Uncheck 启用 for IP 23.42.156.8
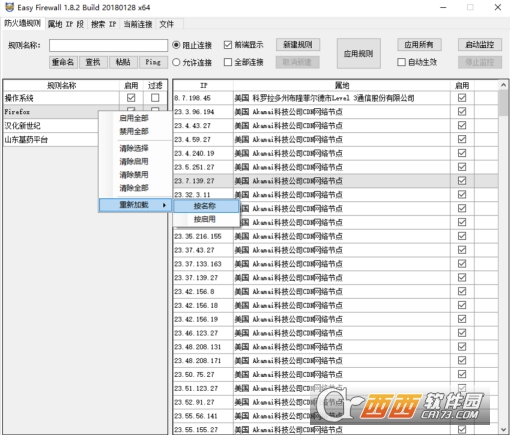The width and height of the screenshot is (510, 435). (x=462, y=291)
